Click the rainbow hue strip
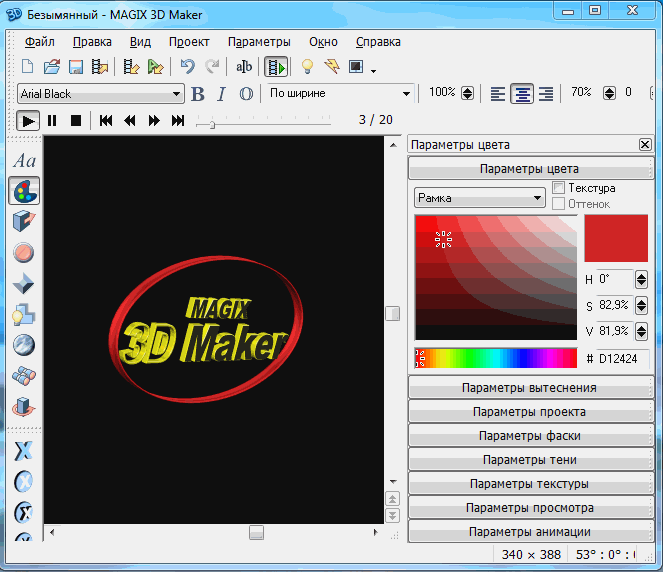This screenshot has height=572, width=663. [496, 358]
